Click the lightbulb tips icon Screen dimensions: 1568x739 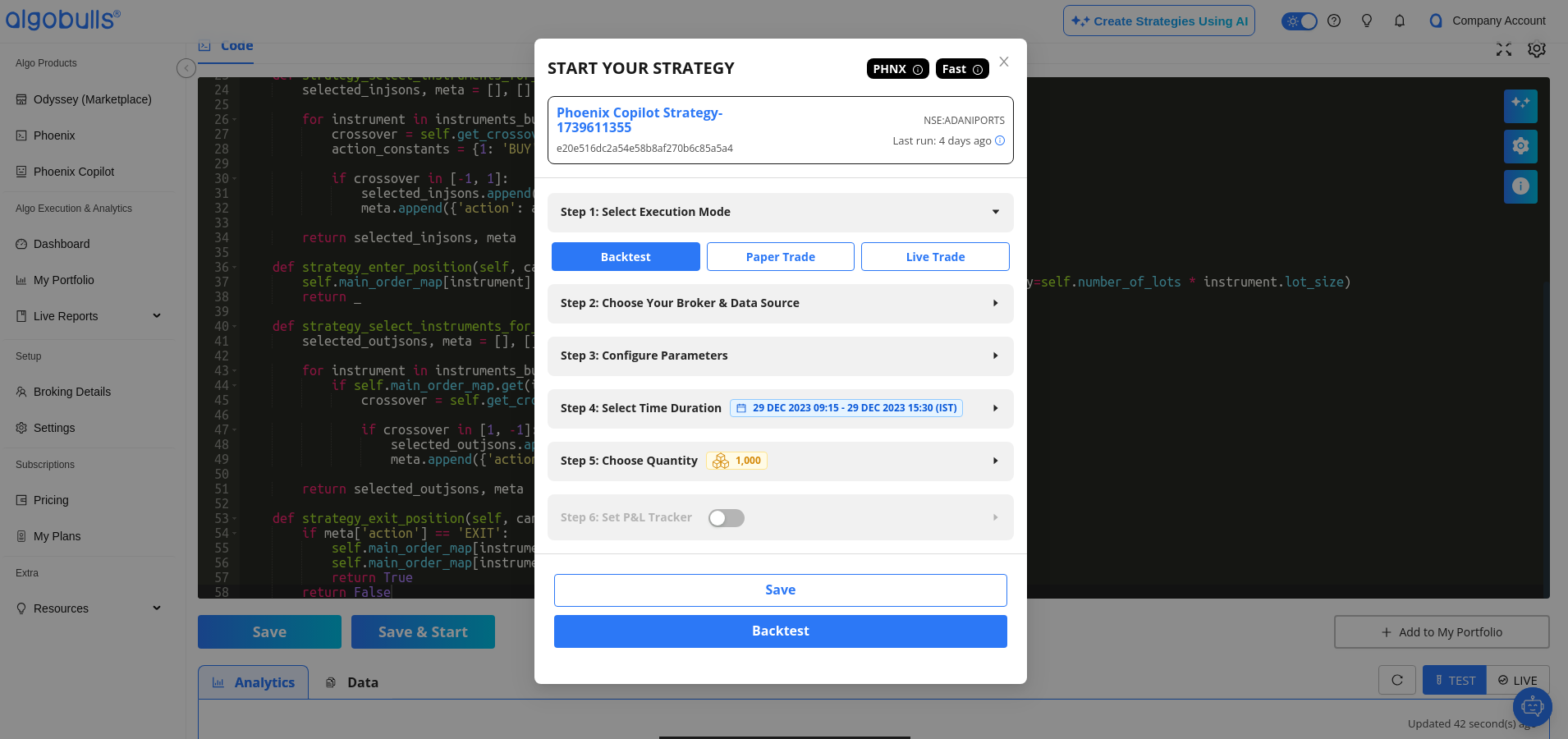[x=1367, y=21]
